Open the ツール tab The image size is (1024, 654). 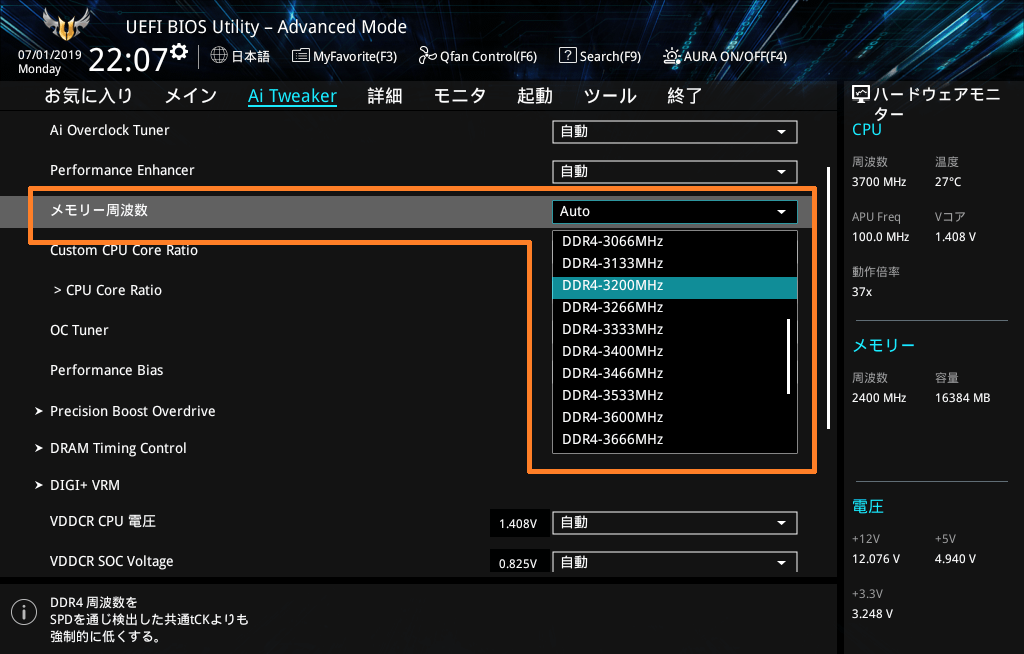pos(610,96)
